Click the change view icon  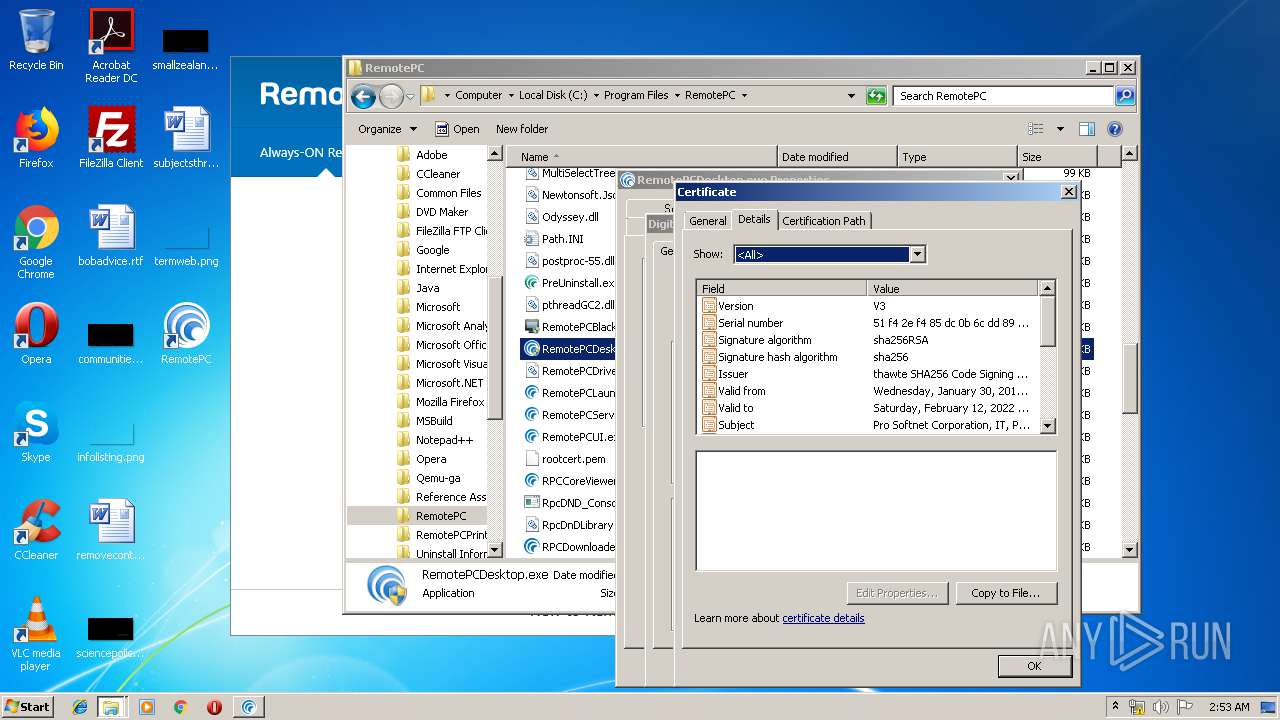pos(1036,129)
